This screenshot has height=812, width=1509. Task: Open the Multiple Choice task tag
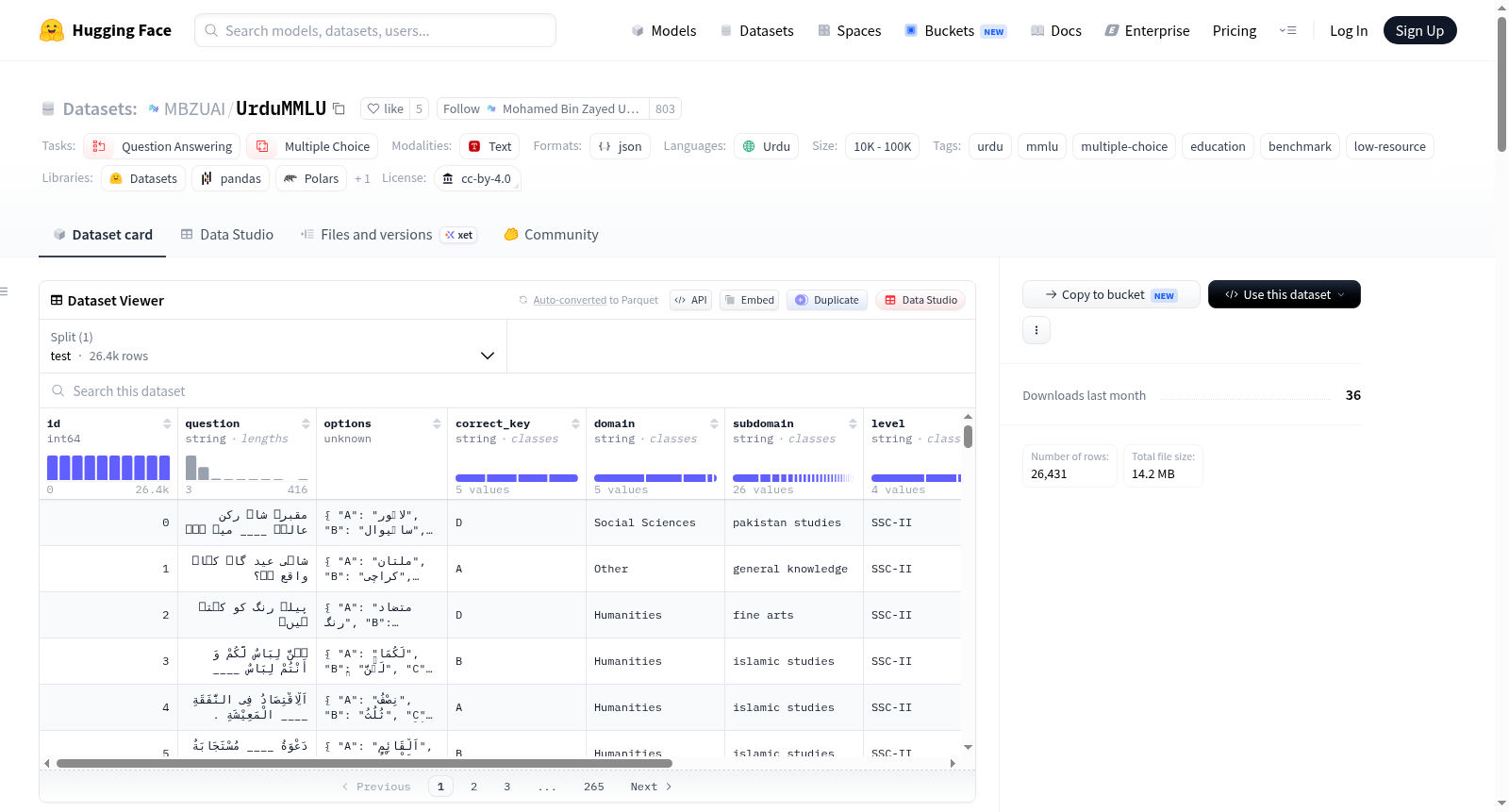point(312,146)
